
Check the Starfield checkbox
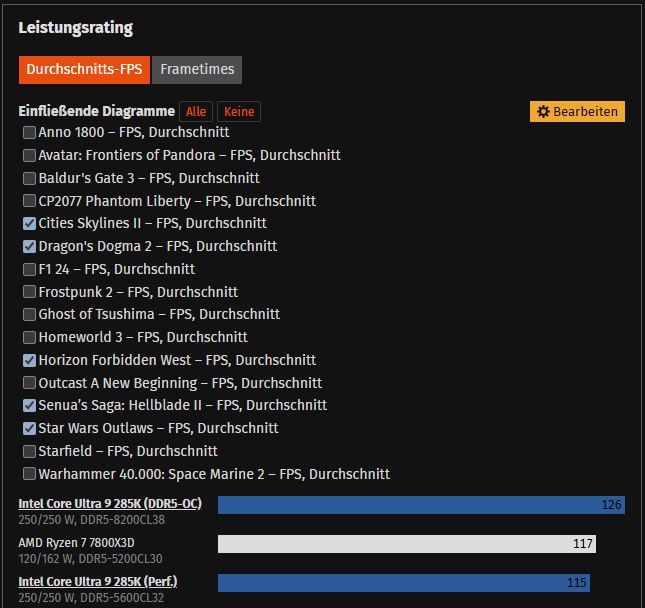tap(29, 451)
